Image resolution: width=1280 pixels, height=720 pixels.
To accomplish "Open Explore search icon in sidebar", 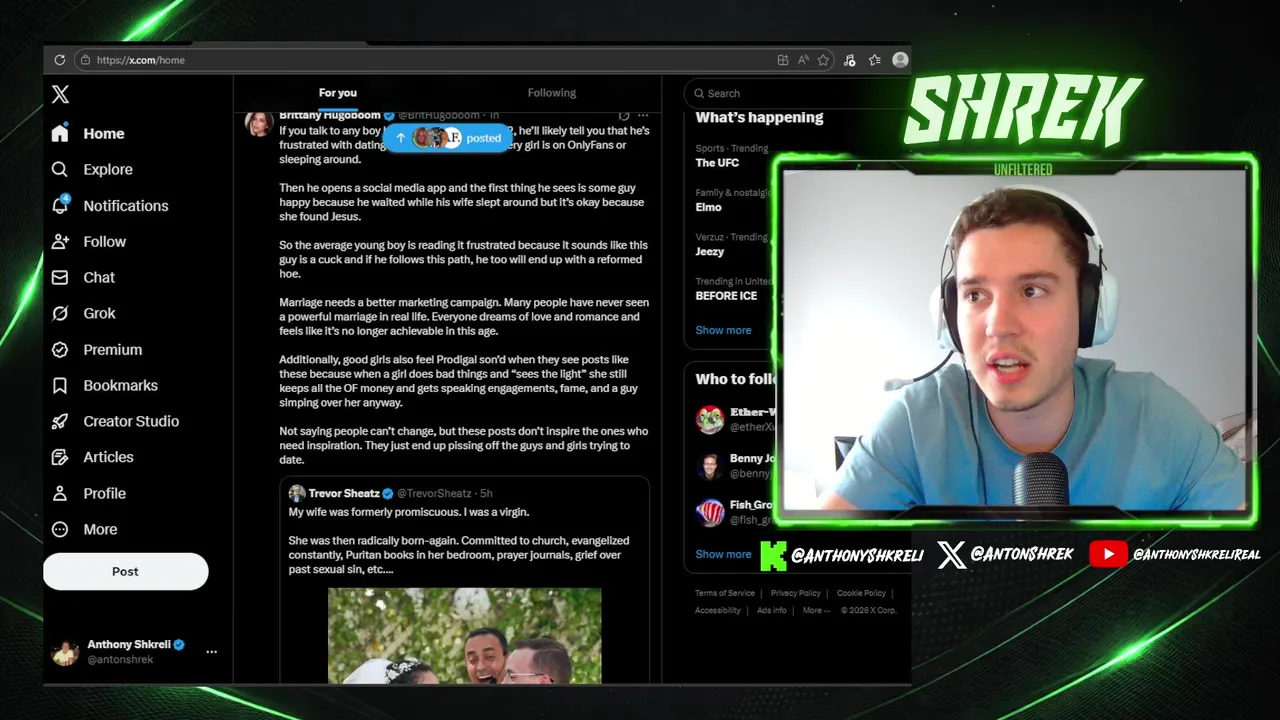I will pyautogui.click(x=60, y=169).
